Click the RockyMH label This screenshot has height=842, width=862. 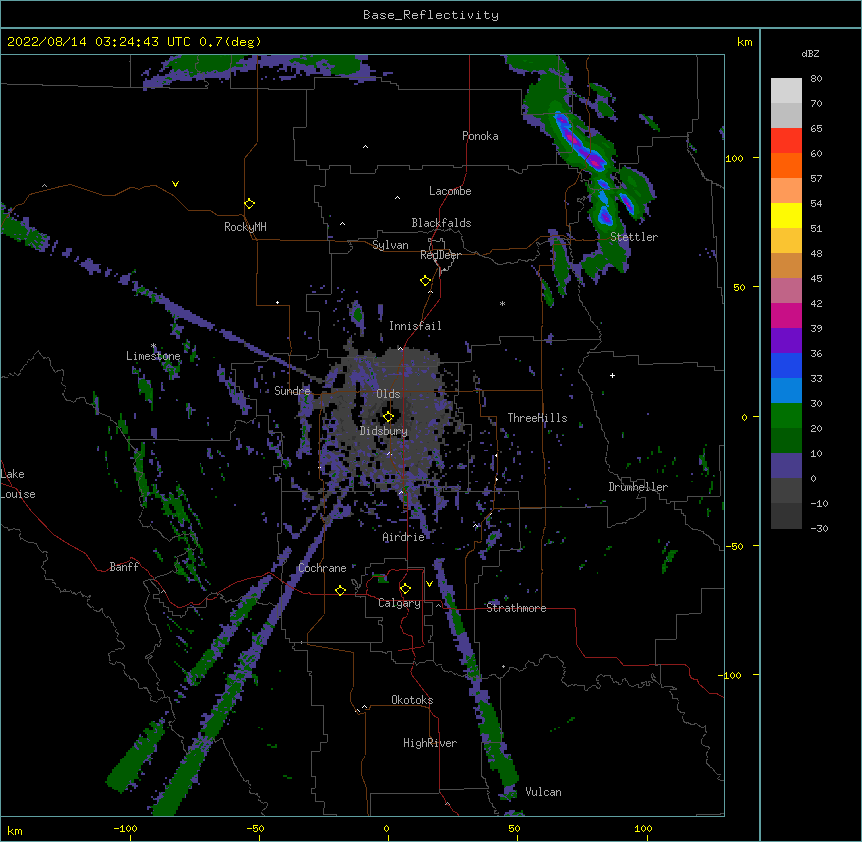[x=245, y=227]
